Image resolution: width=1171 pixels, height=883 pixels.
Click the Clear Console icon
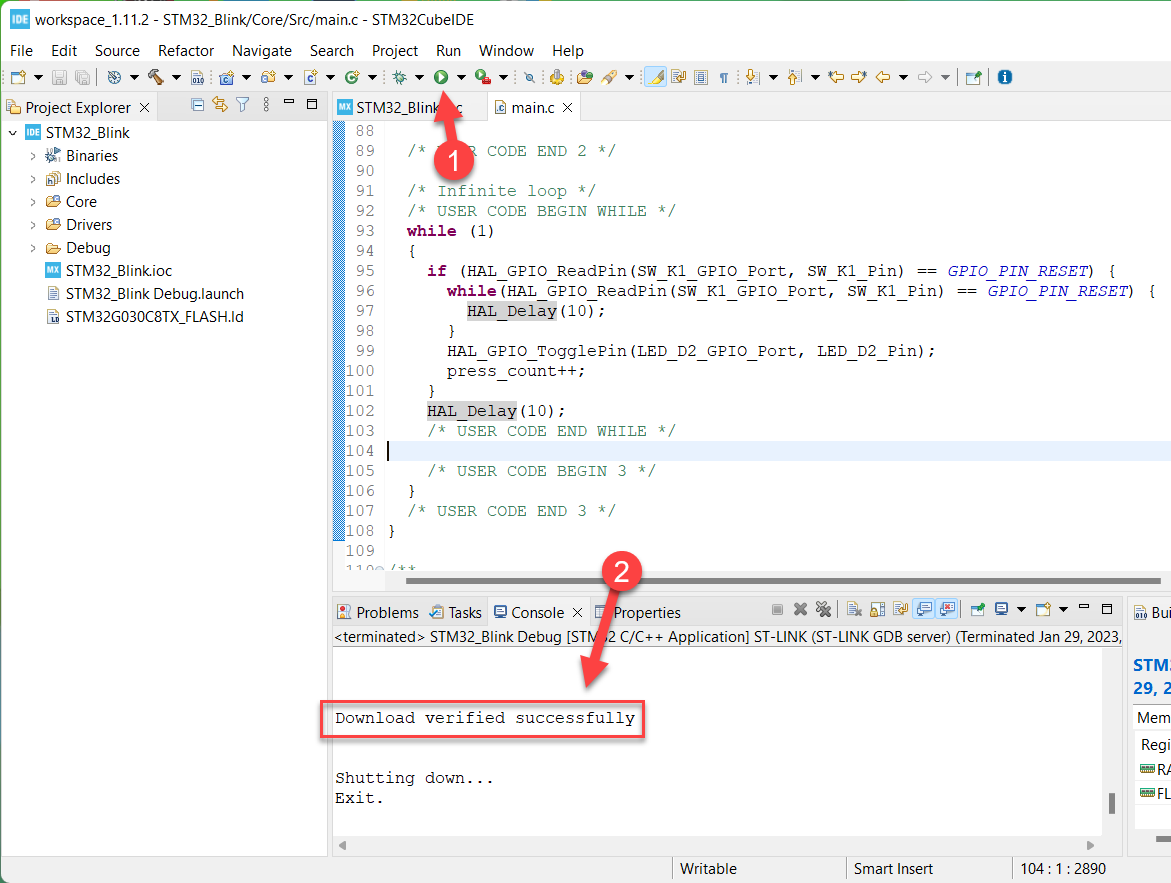pyautogui.click(x=854, y=610)
